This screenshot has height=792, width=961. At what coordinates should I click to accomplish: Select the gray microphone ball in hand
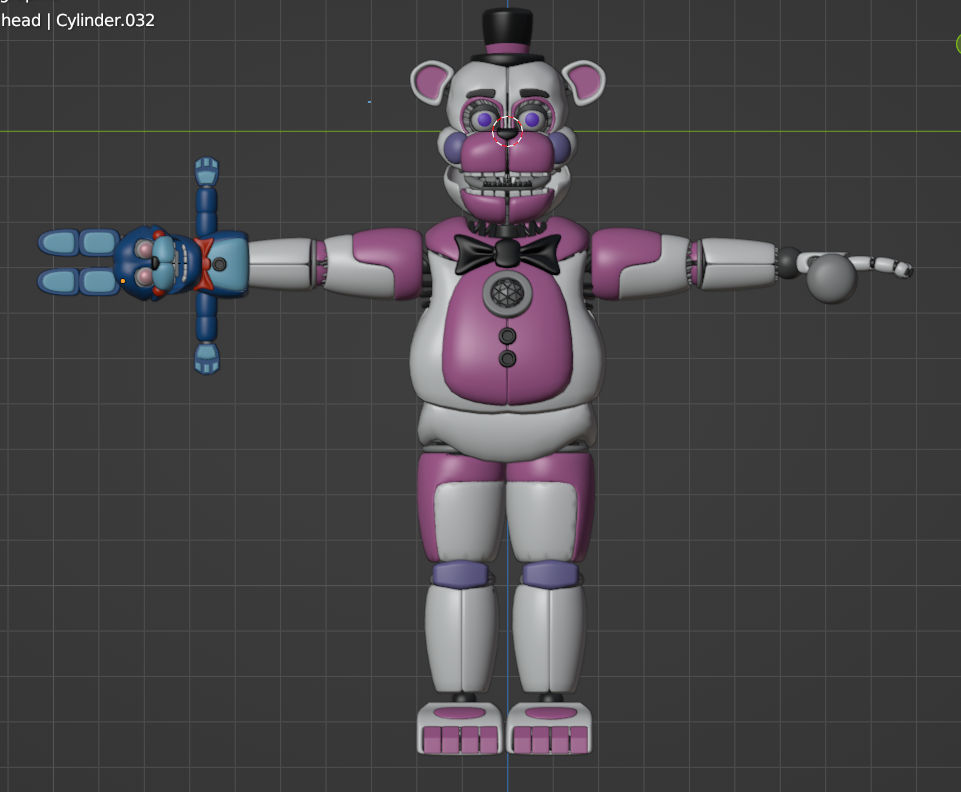point(831,278)
